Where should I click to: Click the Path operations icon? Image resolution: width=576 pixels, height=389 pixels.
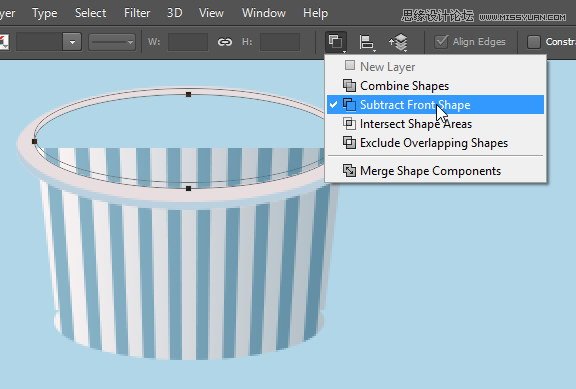pyautogui.click(x=336, y=42)
